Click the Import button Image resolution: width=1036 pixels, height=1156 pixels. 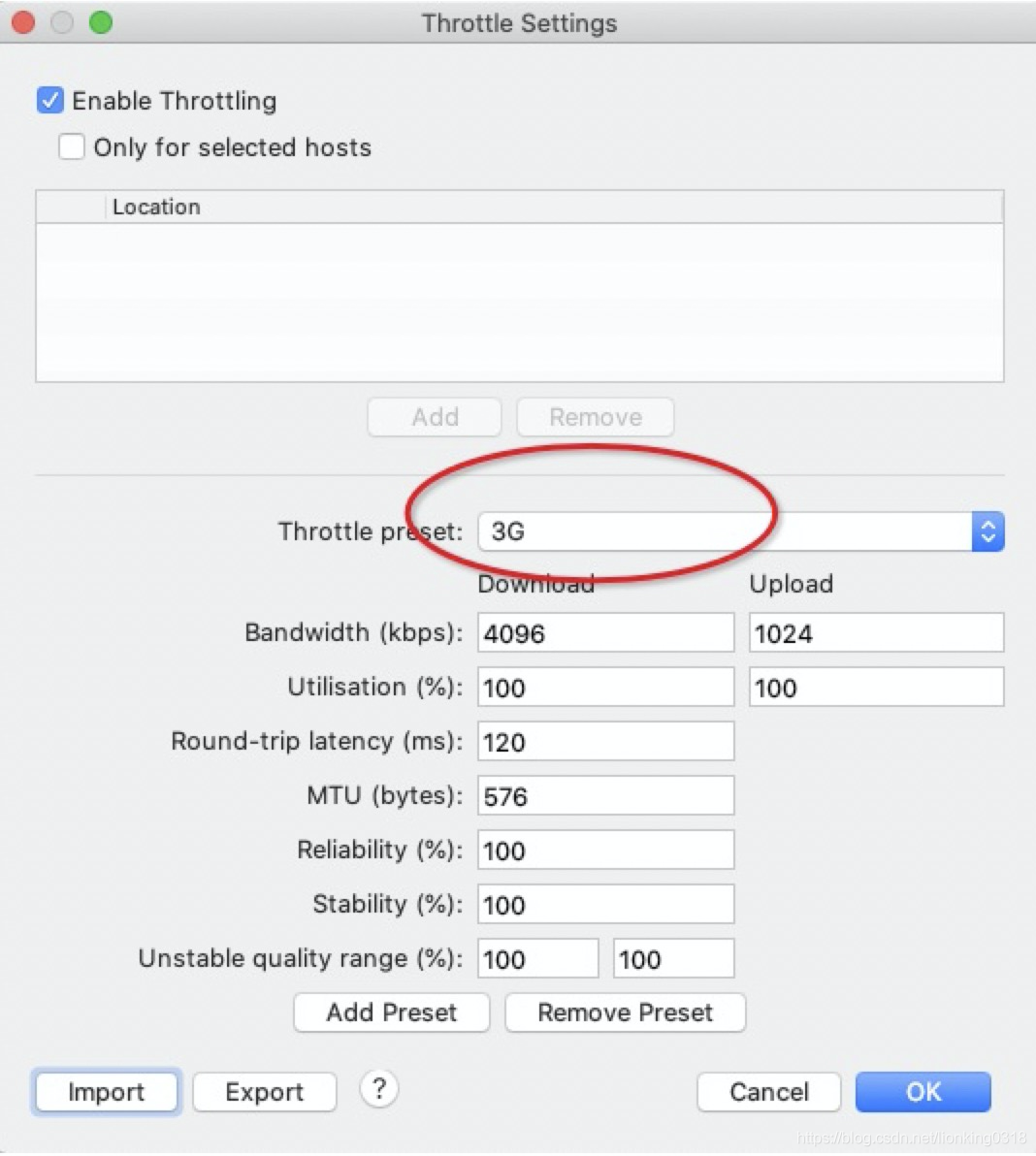pos(106,1092)
